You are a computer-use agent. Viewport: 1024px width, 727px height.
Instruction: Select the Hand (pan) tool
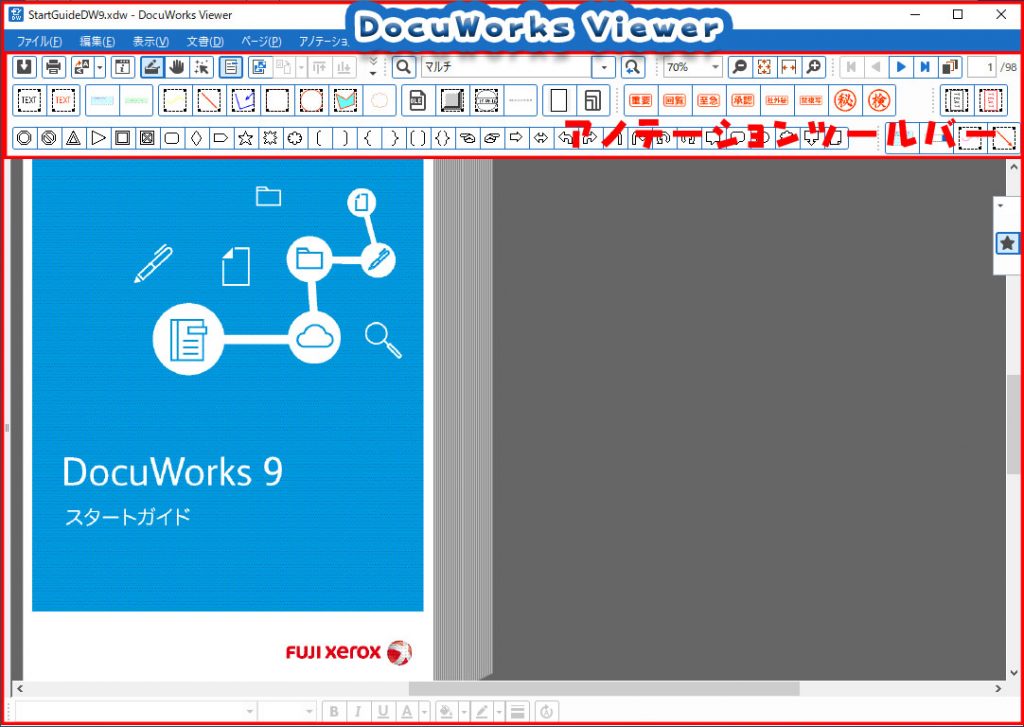click(x=178, y=69)
